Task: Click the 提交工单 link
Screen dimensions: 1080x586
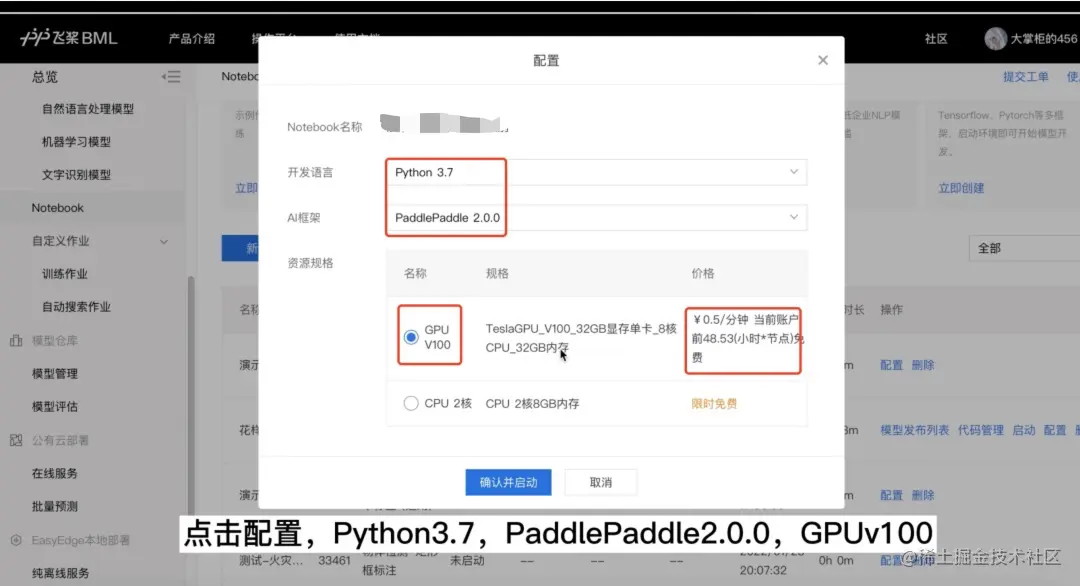Action: 1026,76
